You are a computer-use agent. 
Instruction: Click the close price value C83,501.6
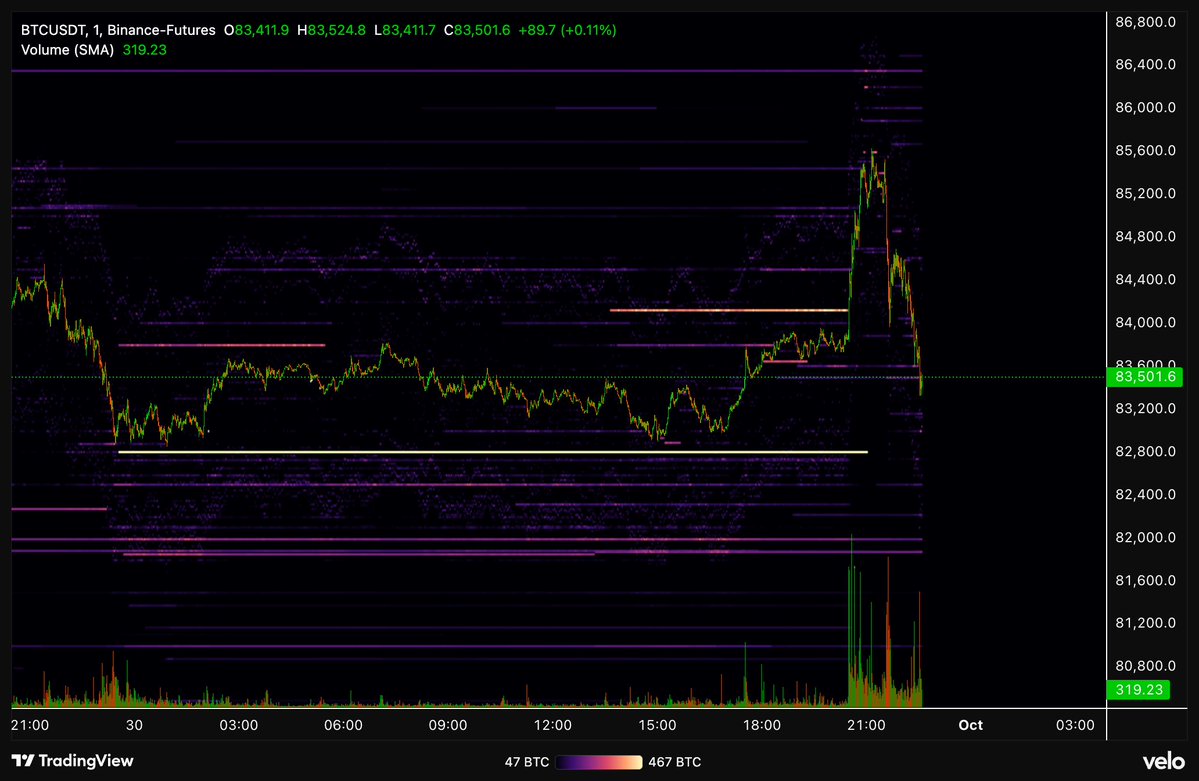(476, 30)
